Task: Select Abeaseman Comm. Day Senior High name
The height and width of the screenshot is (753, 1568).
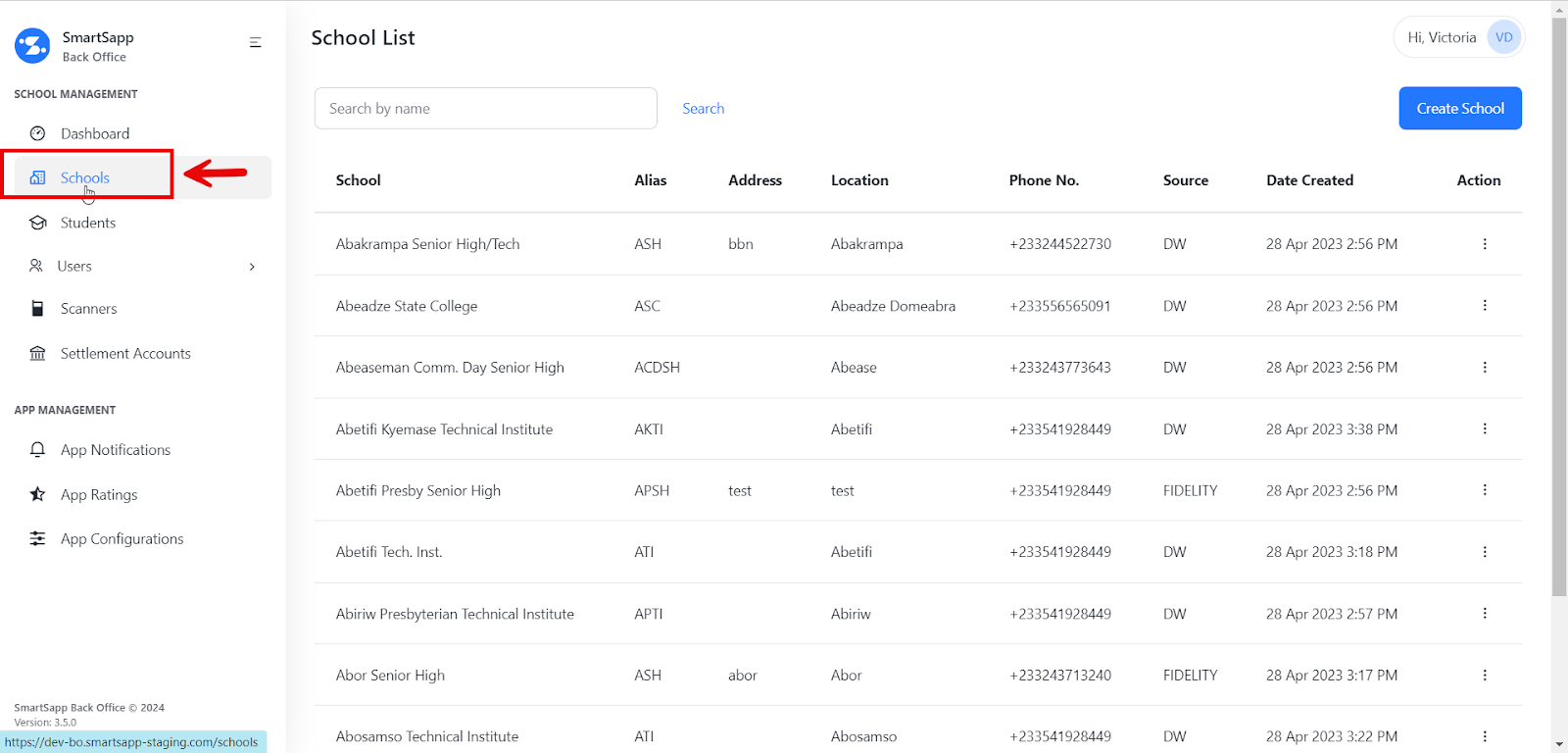Action: [x=450, y=368]
